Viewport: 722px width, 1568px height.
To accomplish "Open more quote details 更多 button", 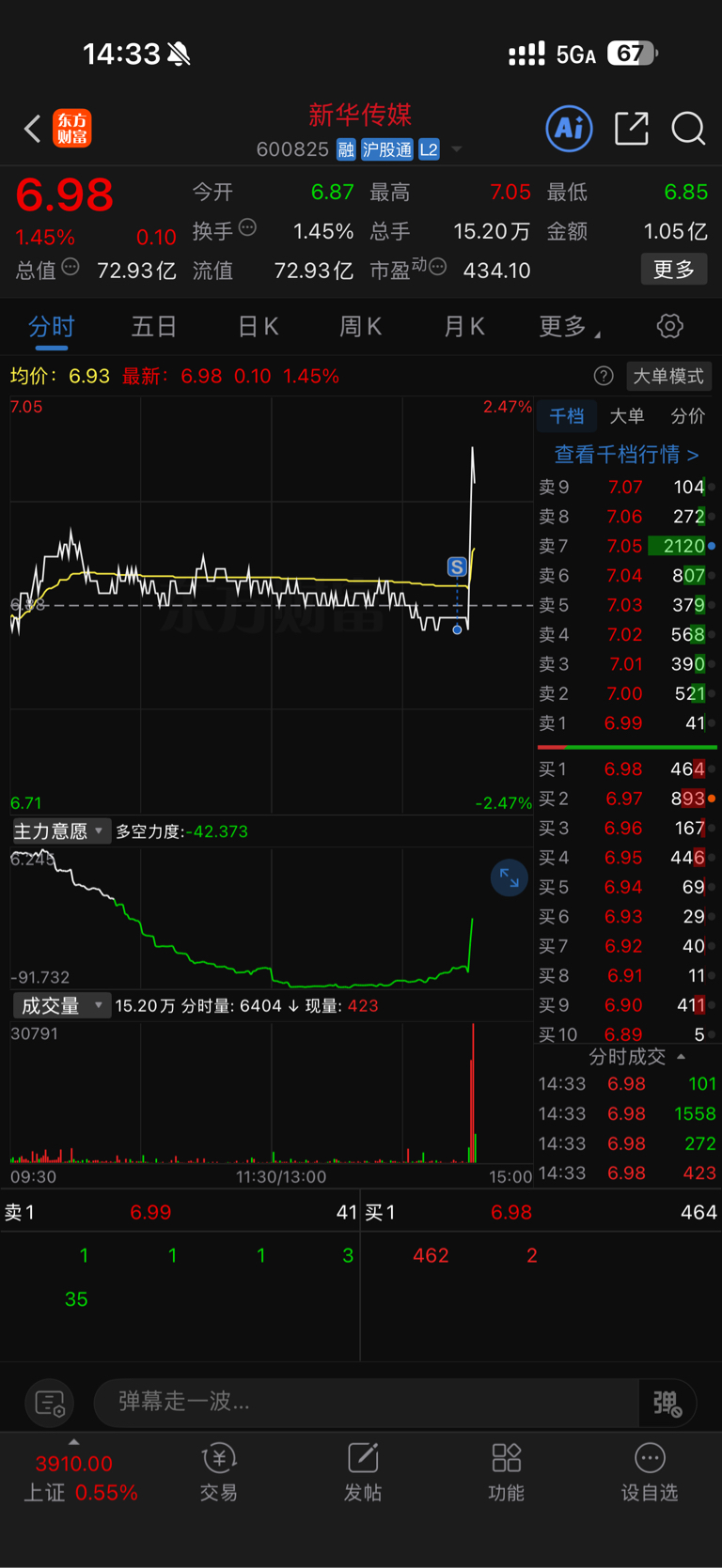I will pyautogui.click(x=674, y=270).
